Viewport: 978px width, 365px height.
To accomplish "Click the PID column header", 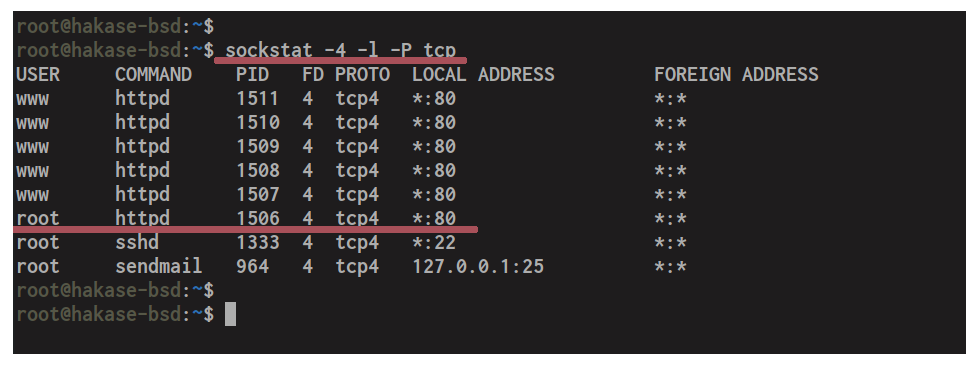I will (253, 75).
